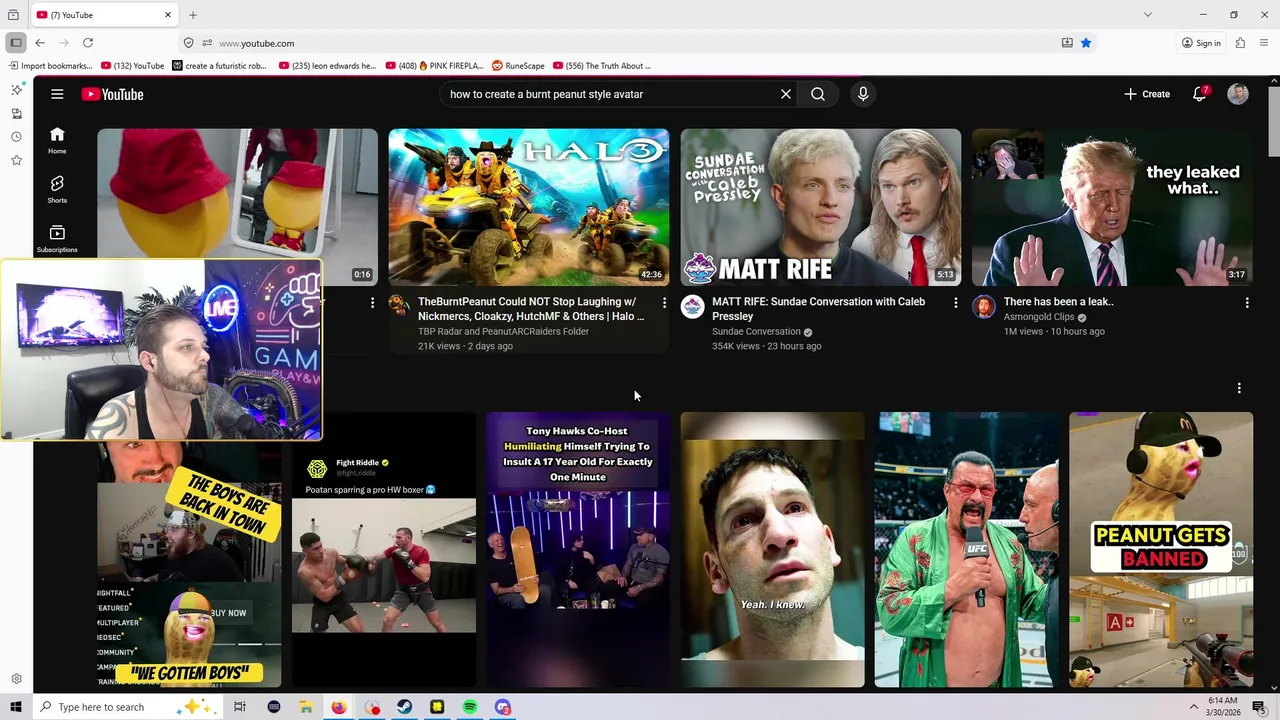Click the YouTube logo

(112, 94)
